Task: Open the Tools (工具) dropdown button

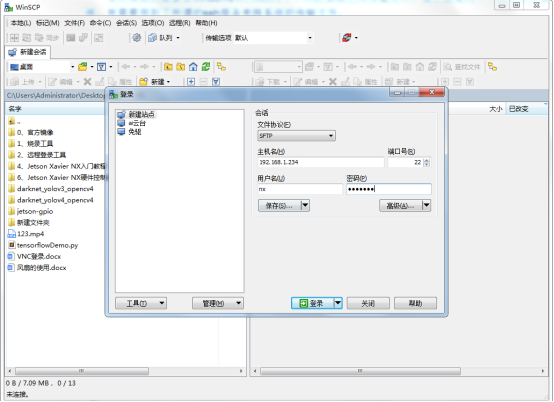Action: click(141, 303)
